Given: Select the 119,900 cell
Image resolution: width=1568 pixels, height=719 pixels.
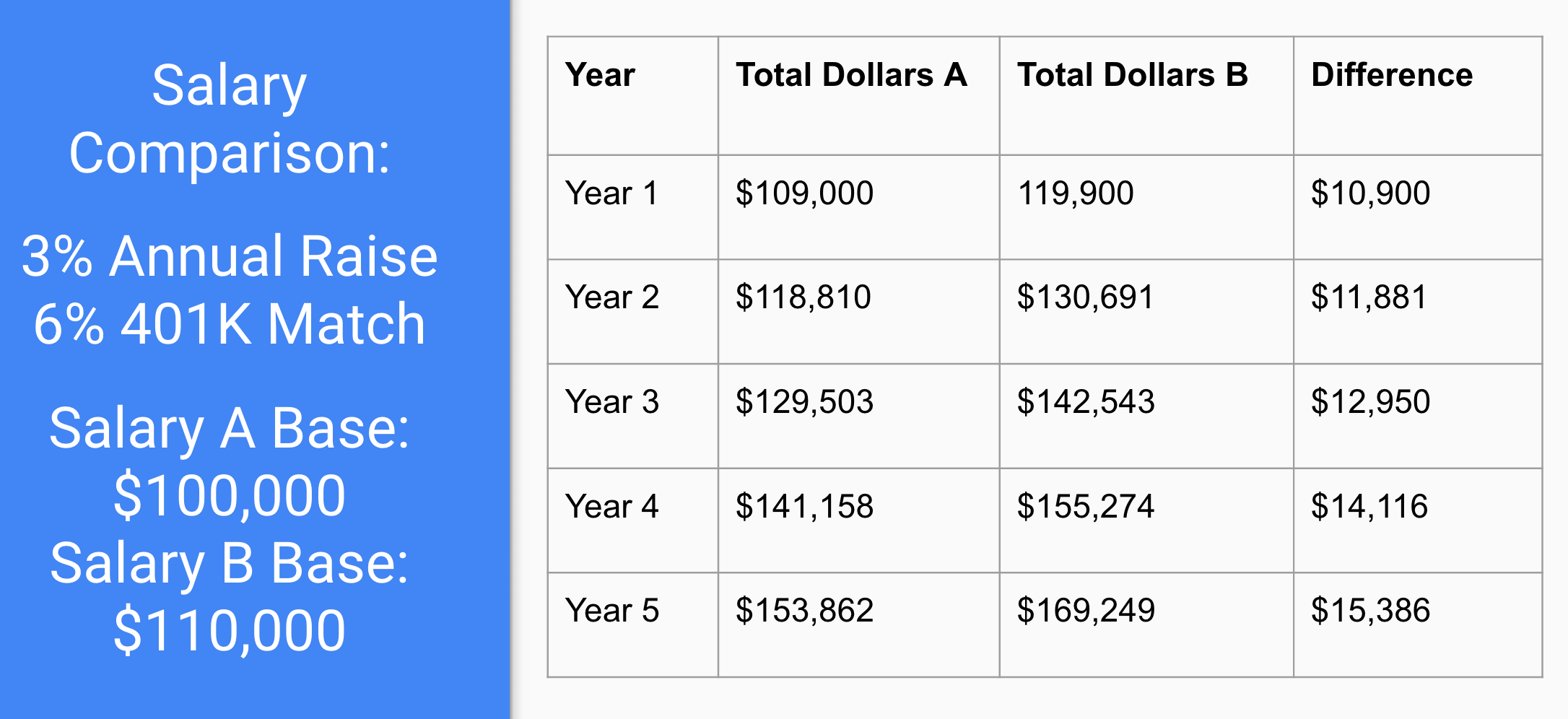Looking at the screenshot, I should coord(1075,193).
